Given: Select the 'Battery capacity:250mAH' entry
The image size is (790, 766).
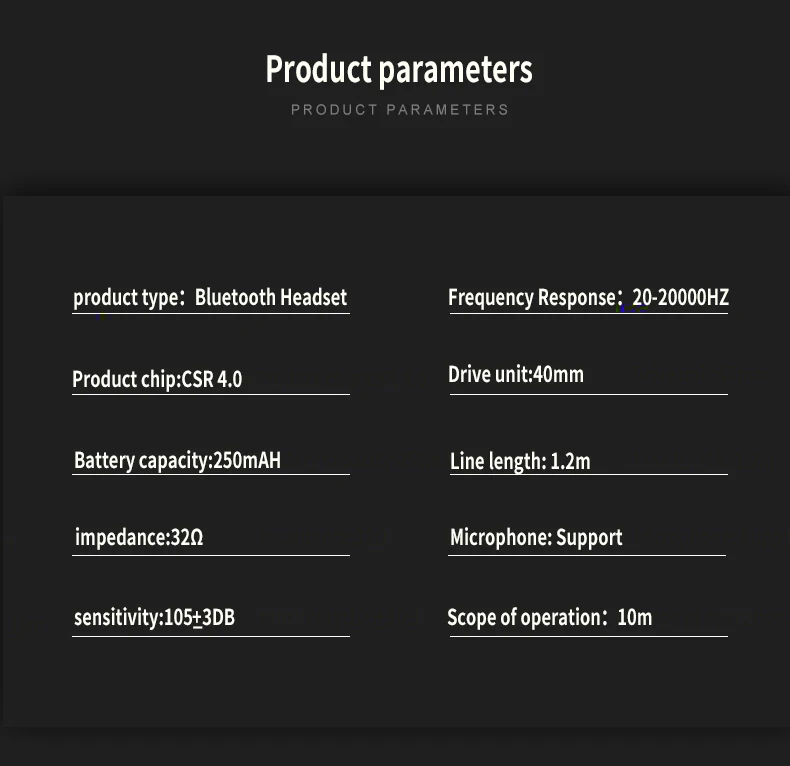Looking at the screenshot, I should pos(177,461).
